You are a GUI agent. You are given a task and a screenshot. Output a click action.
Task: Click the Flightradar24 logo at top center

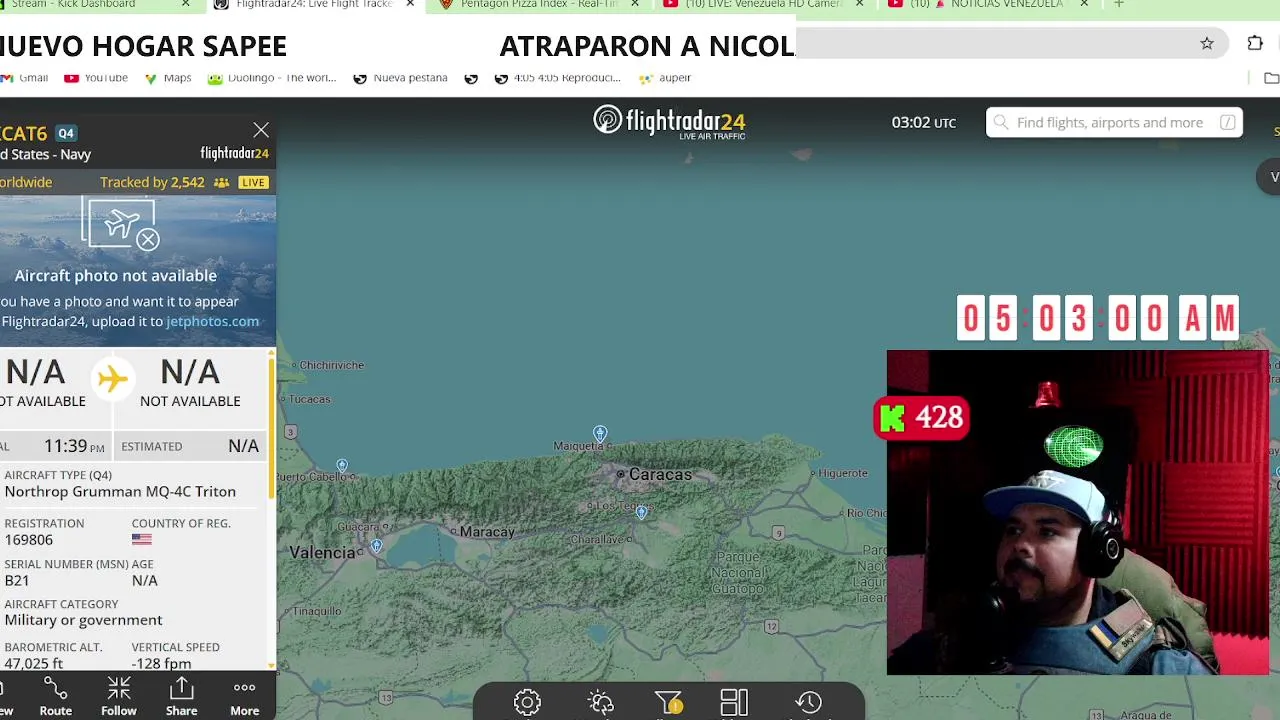point(669,122)
